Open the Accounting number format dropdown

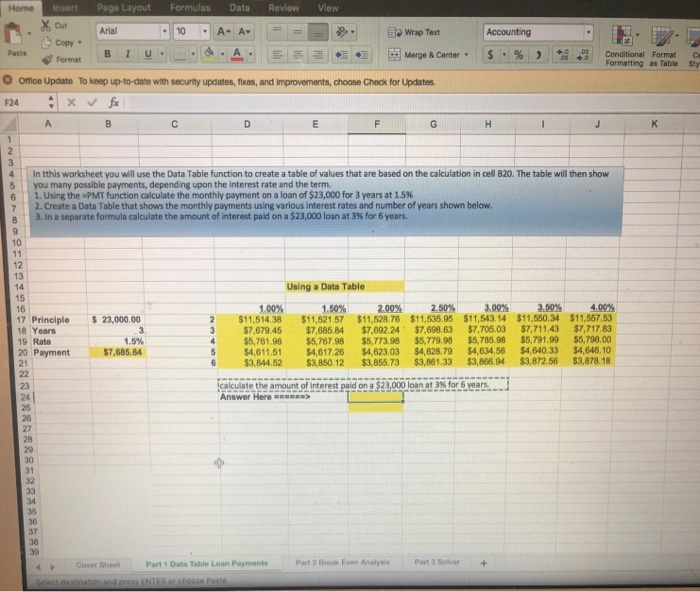588,32
